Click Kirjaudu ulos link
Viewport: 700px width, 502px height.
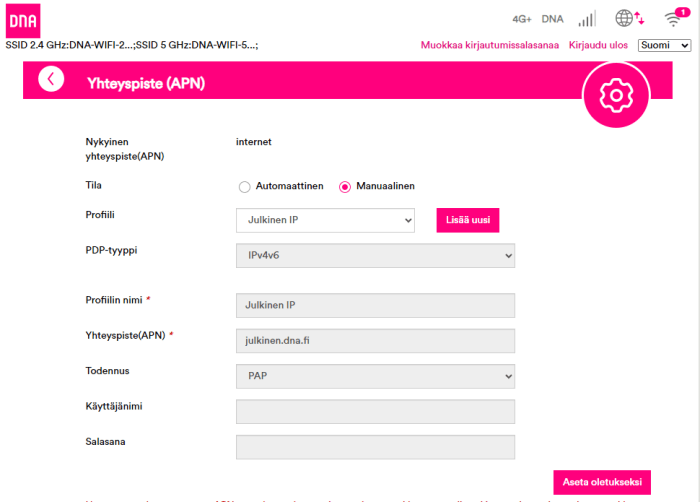point(598,45)
